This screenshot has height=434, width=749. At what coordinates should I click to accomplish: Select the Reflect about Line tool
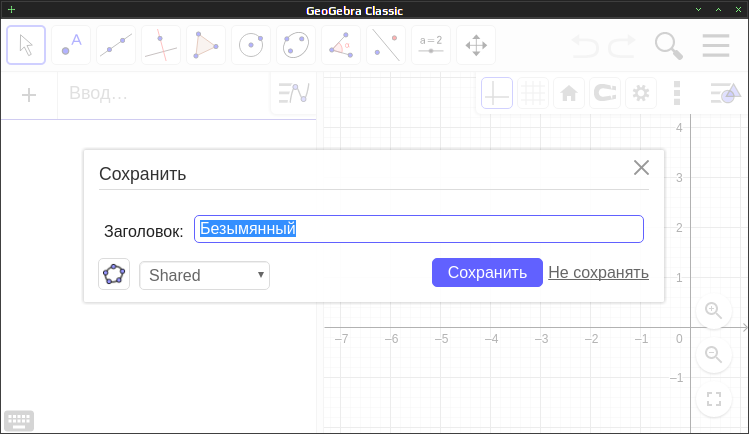[386, 45]
